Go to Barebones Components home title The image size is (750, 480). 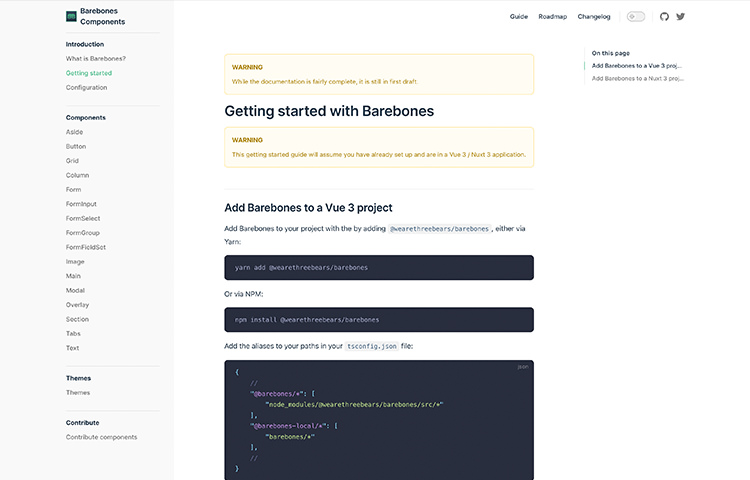[102, 16]
